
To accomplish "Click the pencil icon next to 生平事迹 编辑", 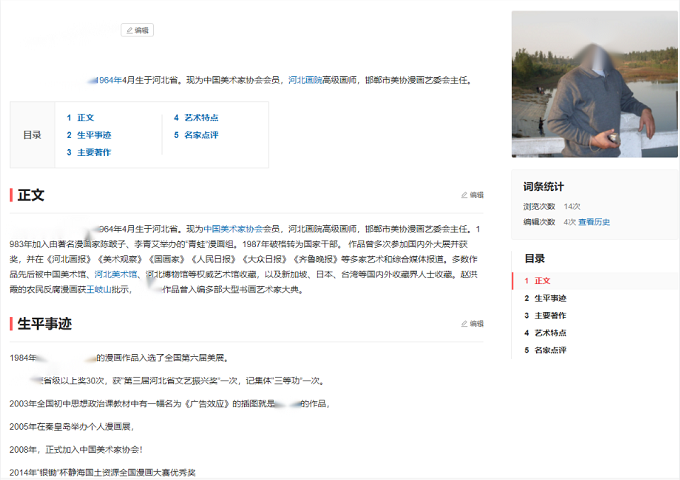I will pyautogui.click(x=464, y=323).
